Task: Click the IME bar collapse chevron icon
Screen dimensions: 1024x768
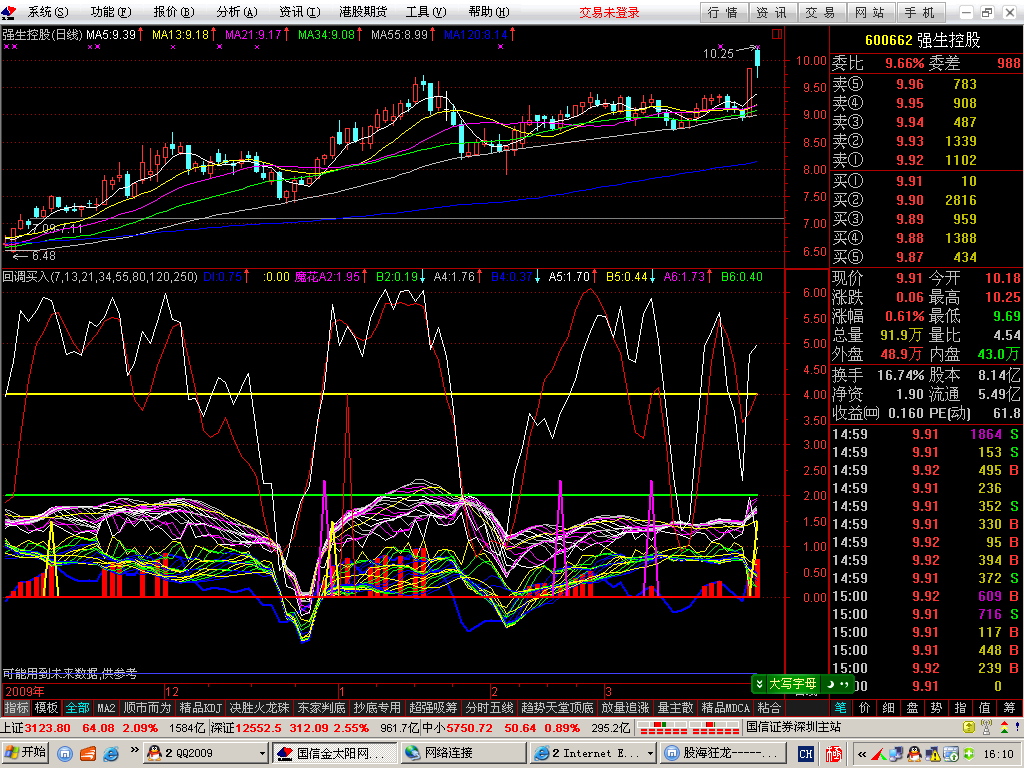Action: click(760, 684)
